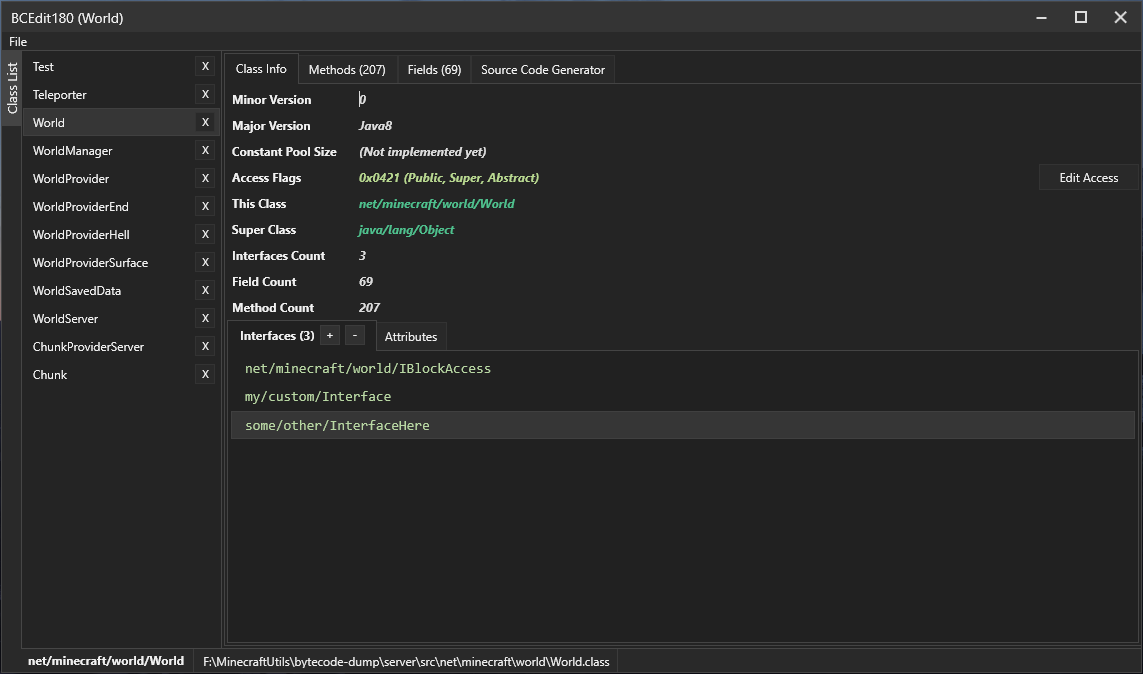Maximize the BCEdit180 window
The image size is (1143, 674).
point(1081,17)
